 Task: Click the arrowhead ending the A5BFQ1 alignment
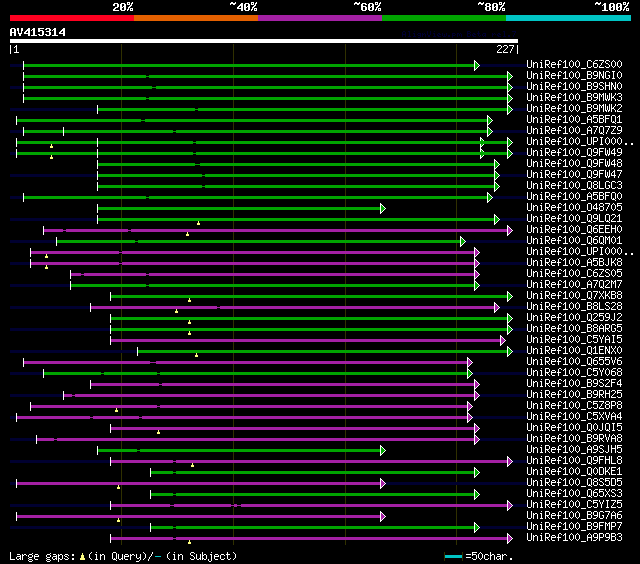click(490, 120)
